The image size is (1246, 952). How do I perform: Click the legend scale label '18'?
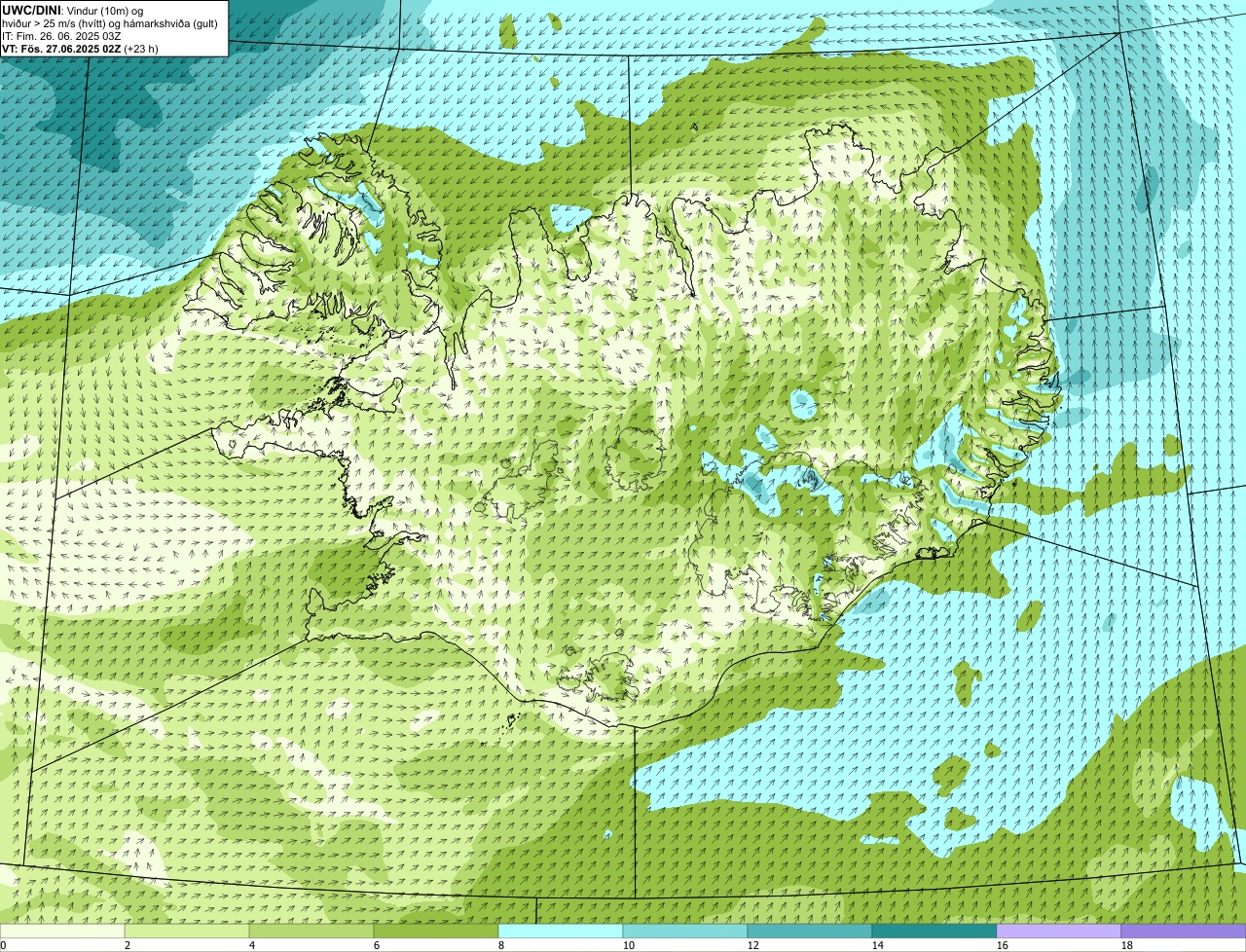[x=1127, y=945]
